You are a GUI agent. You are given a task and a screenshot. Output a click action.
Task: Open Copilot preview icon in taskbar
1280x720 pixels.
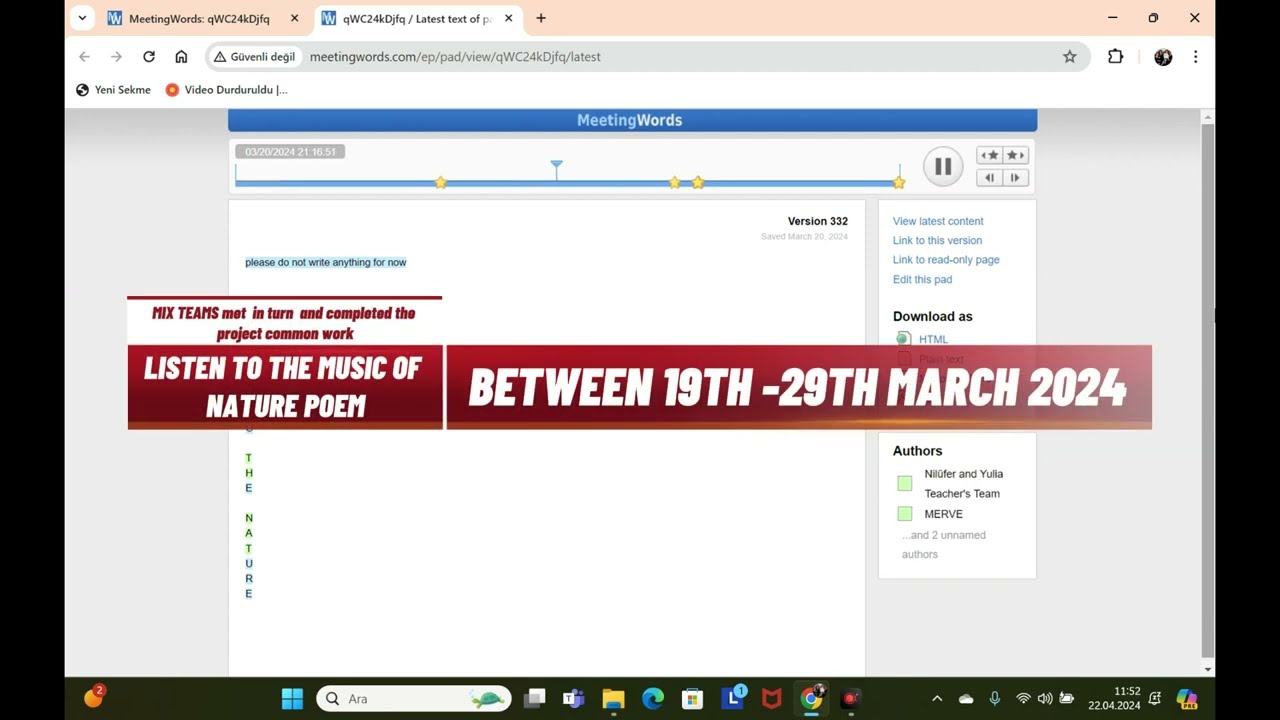point(1187,699)
